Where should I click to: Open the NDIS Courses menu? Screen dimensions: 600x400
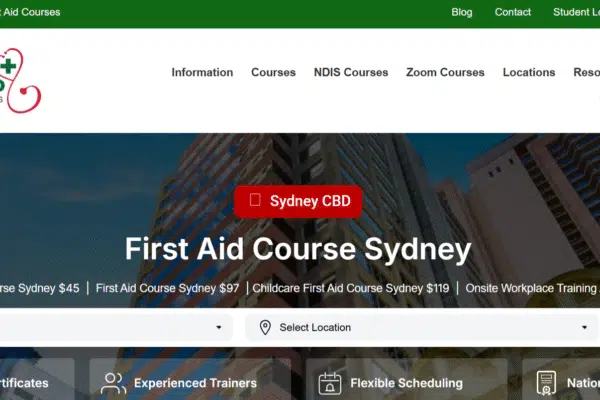(351, 72)
